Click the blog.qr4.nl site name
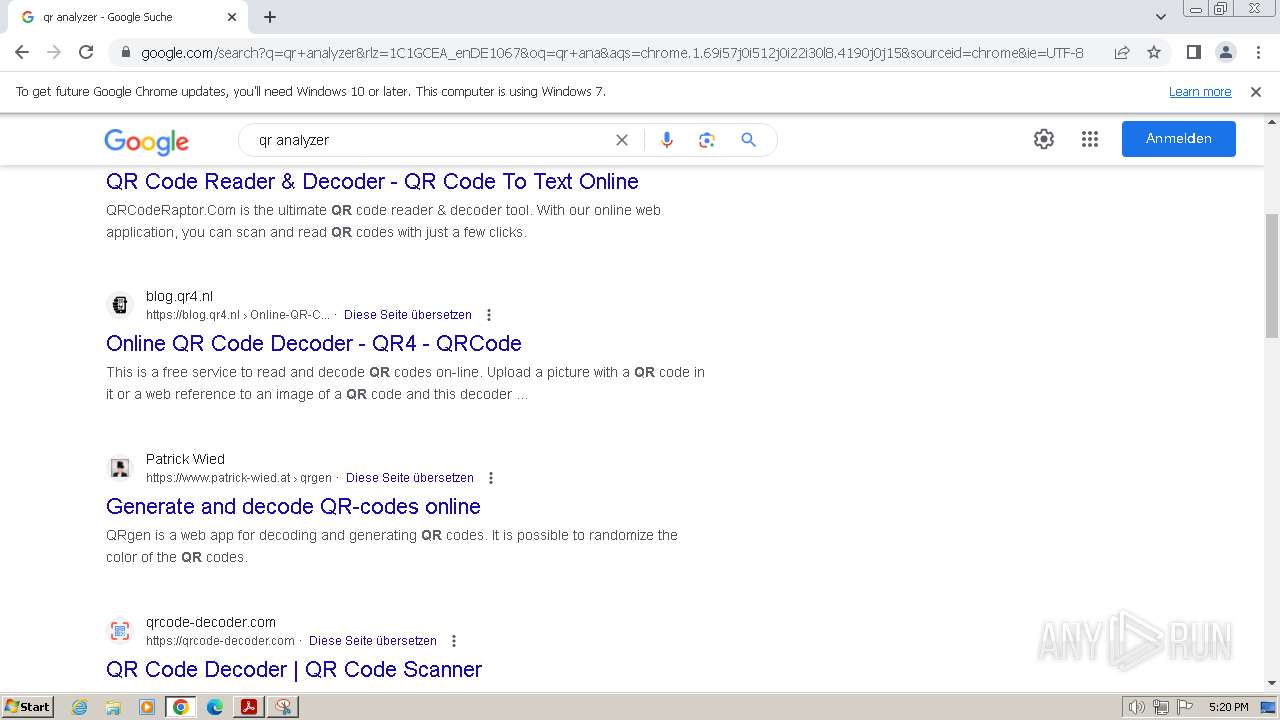Screen dimensions: 1280x720 pos(179,296)
